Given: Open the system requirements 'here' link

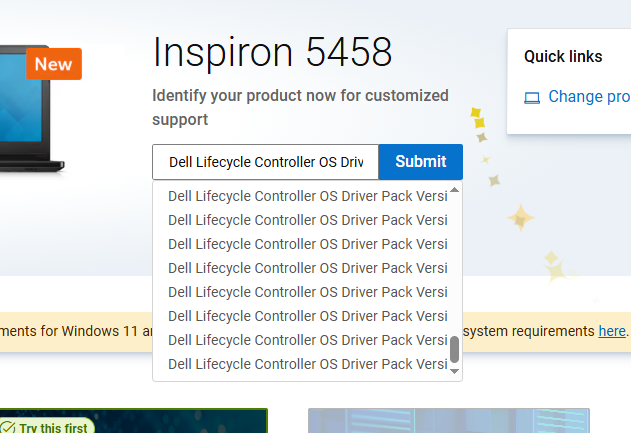Looking at the screenshot, I should pos(612,331).
